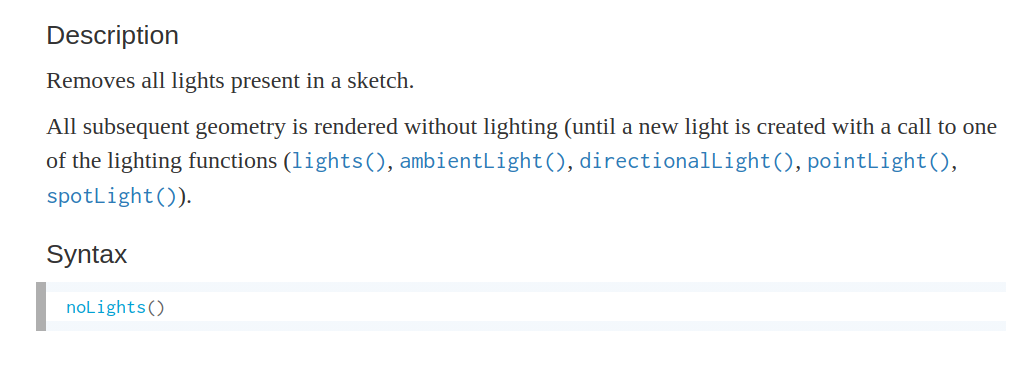This screenshot has height=375, width=1035.
Task: Click the Description section heading
Action: 112,36
